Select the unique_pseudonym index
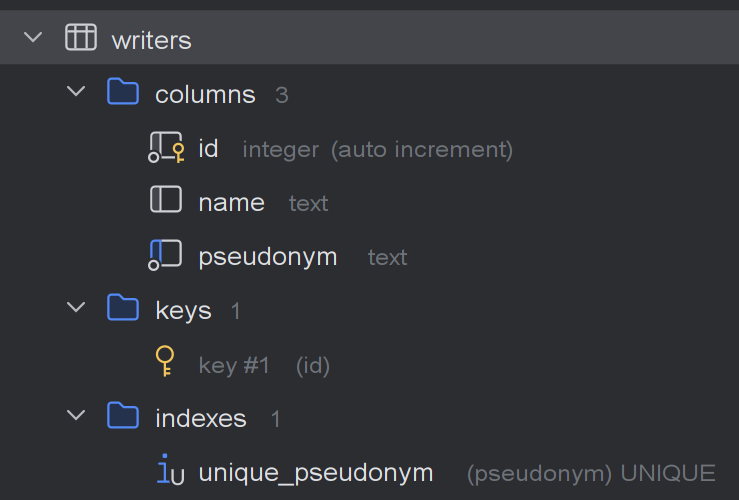 coord(316,473)
